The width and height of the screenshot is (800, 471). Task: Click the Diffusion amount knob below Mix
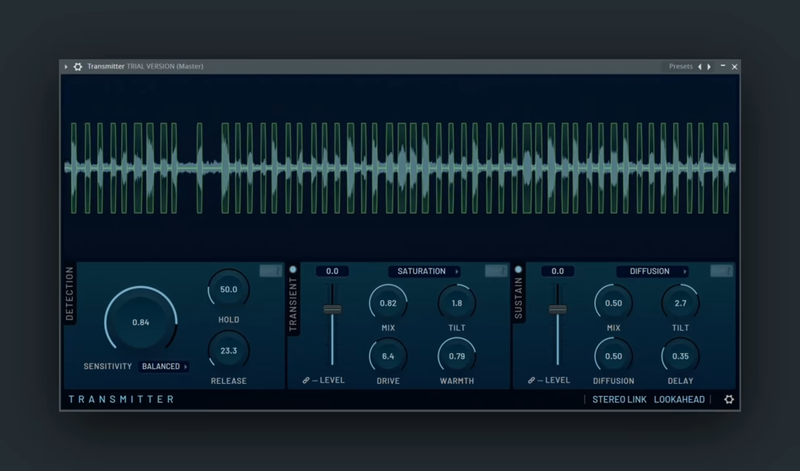(613, 356)
